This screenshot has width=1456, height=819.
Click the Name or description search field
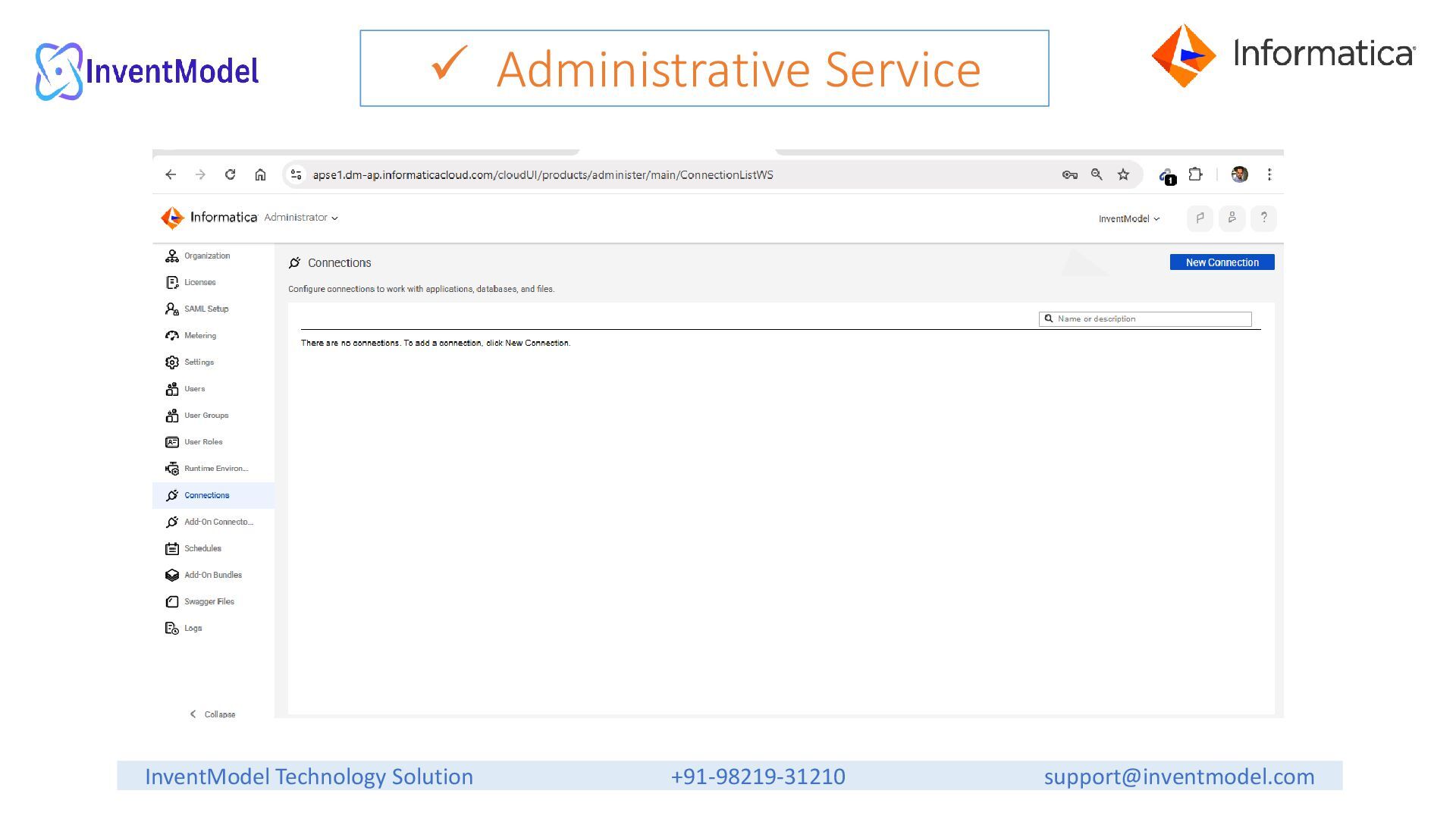coord(1145,319)
